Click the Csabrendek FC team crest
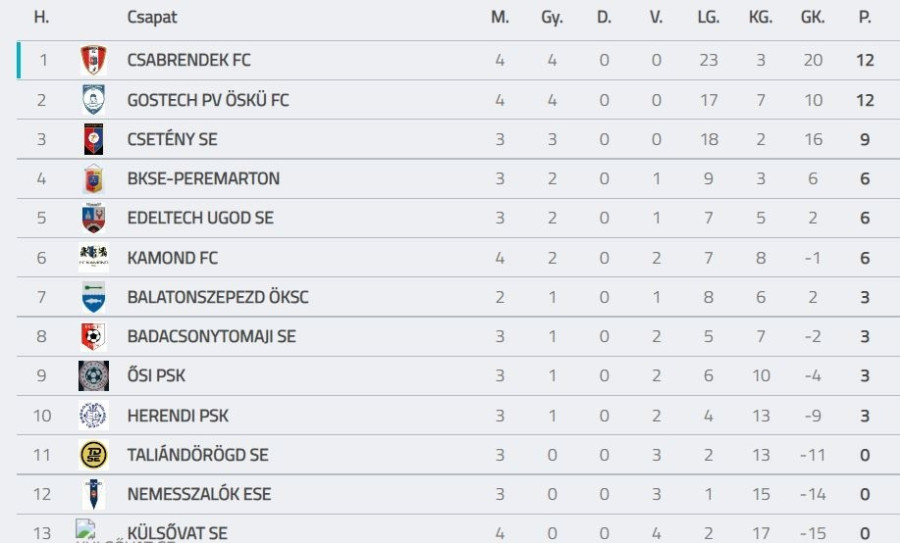 [x=93, y=61]
